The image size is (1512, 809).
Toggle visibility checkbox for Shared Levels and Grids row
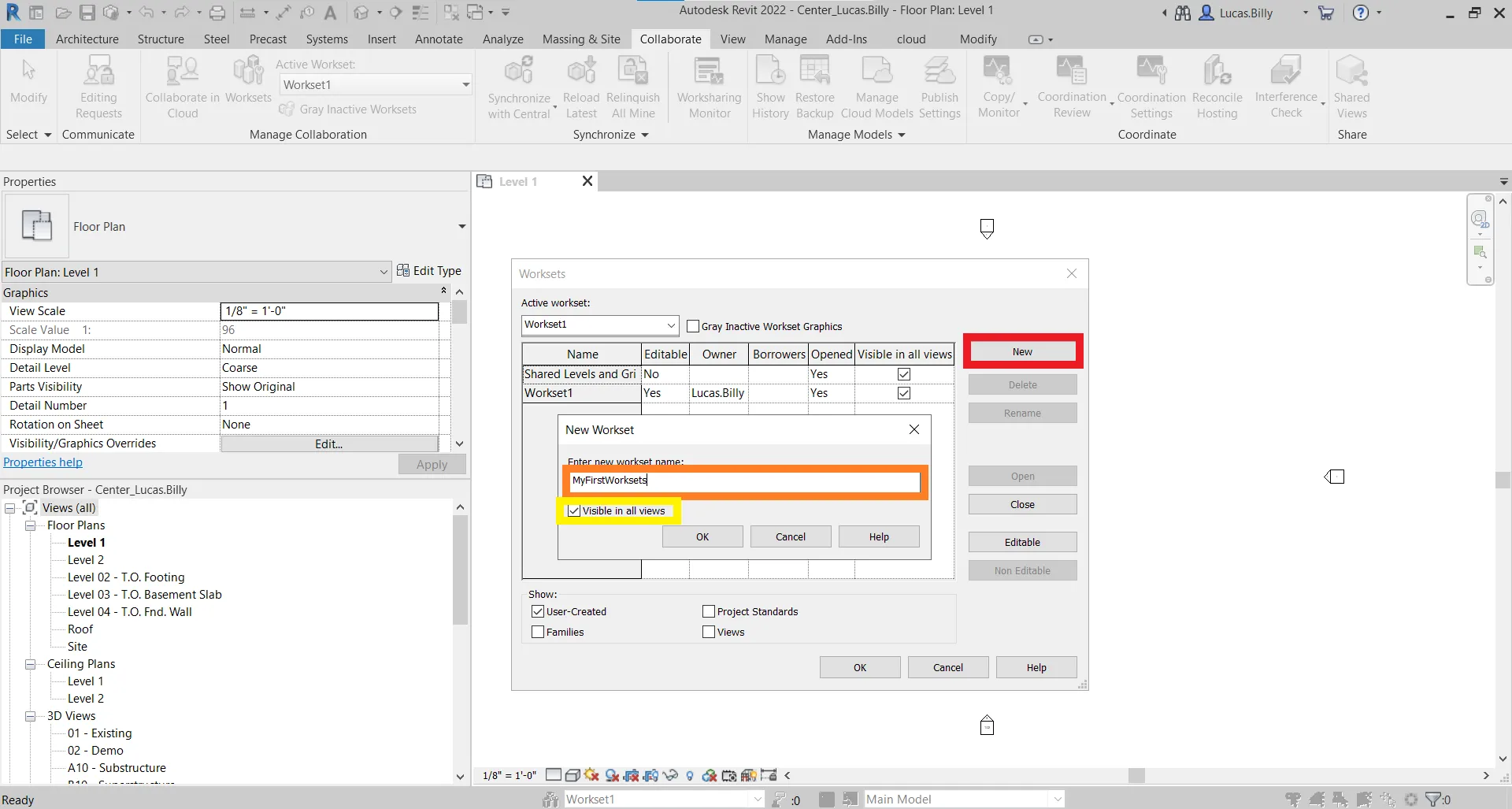click(904, 374)
